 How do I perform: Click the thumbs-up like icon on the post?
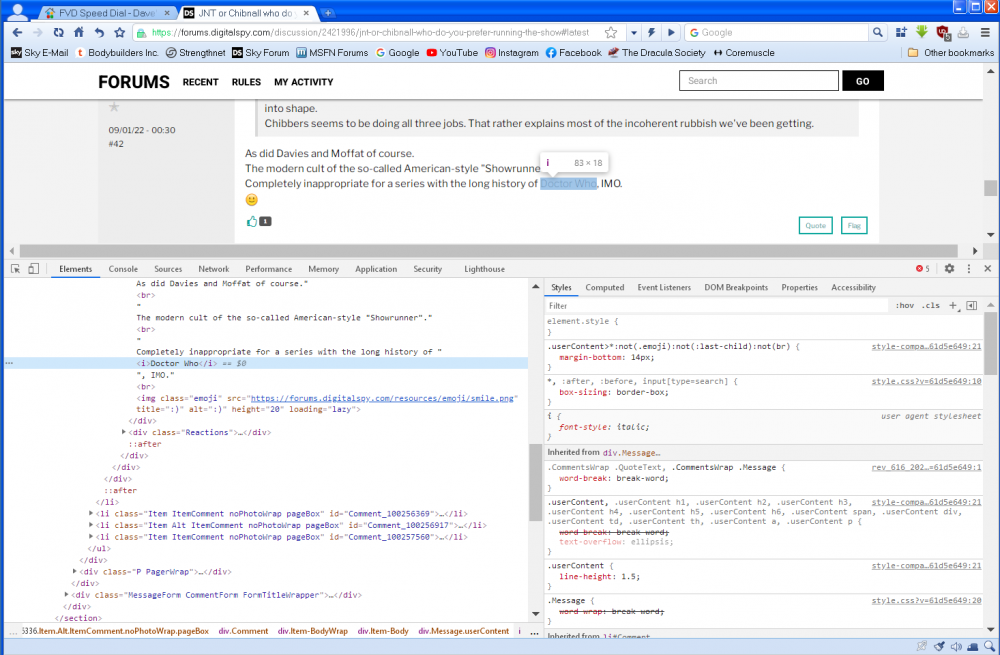point(252,221)
